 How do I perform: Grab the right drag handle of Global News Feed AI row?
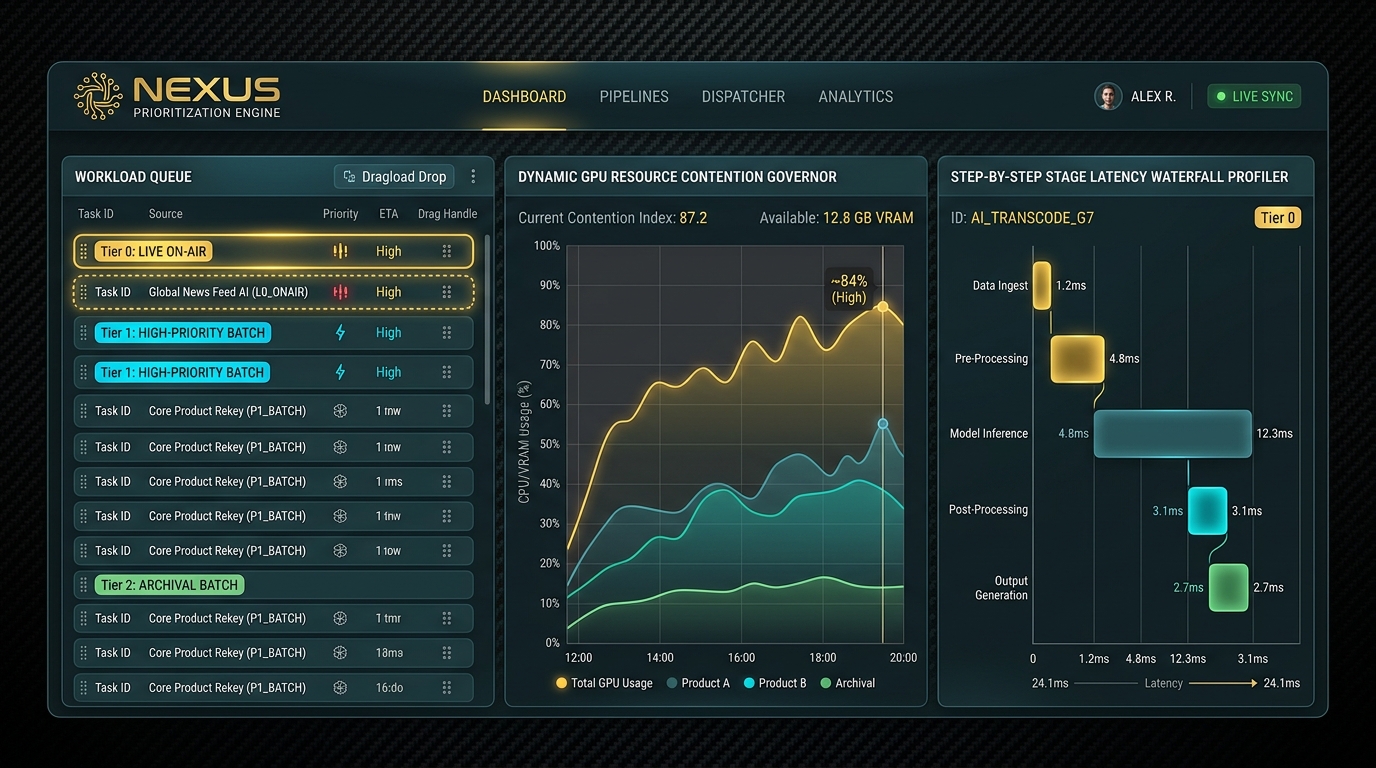(x=447, y=292)
